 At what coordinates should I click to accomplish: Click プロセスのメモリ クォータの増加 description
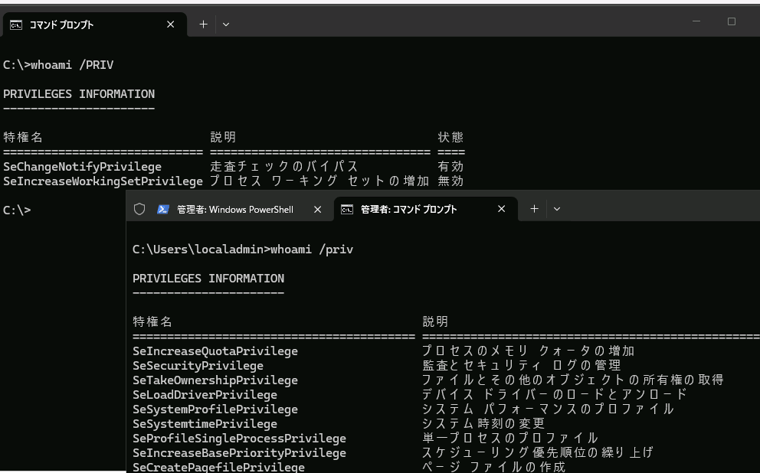[528, 351]
